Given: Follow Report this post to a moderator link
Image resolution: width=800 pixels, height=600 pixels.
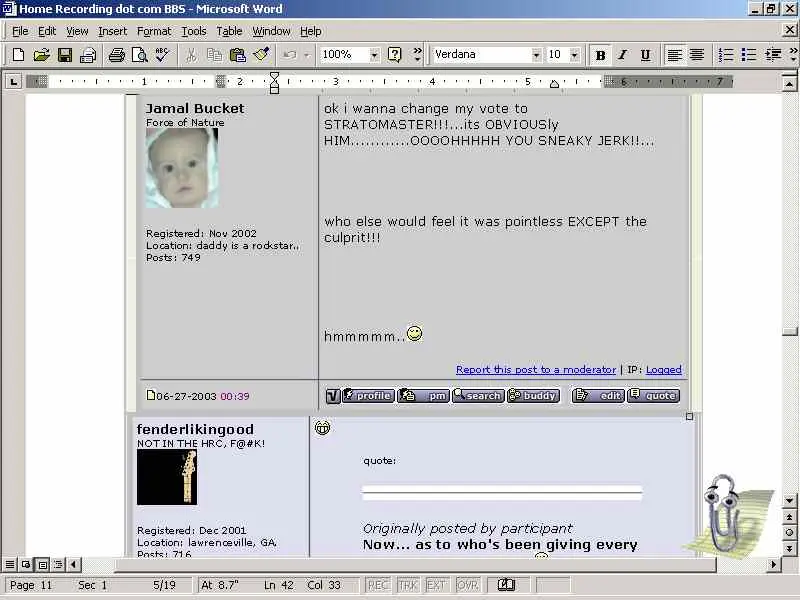Looking at the screenshot, I should (536, 369).
